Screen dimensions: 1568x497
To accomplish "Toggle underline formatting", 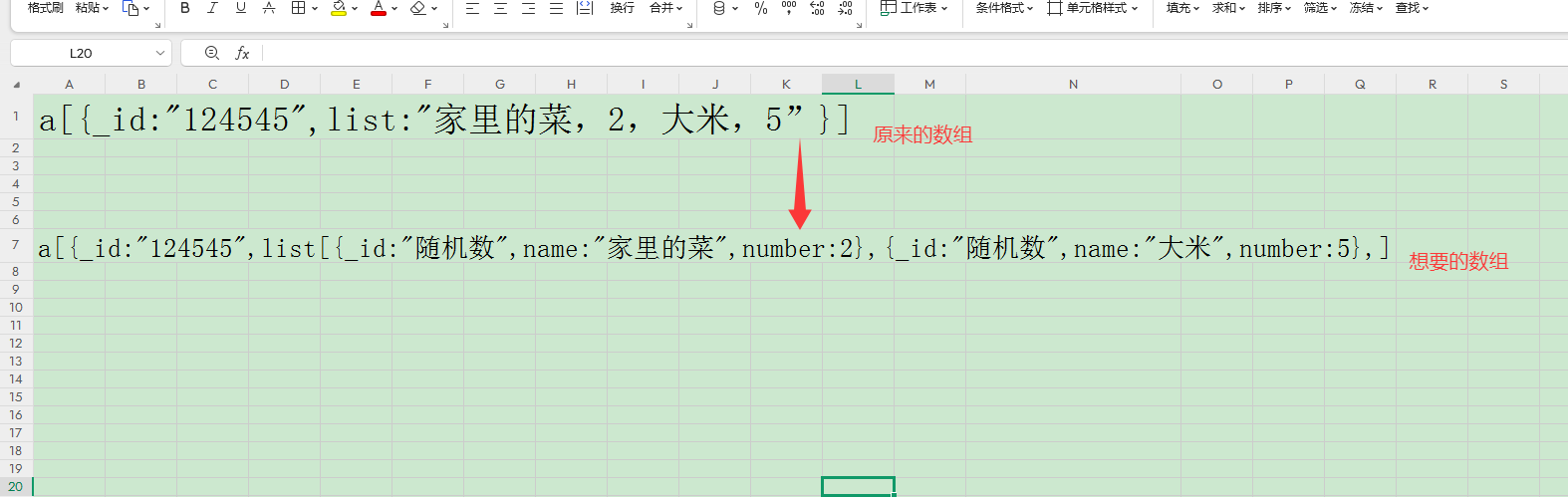I will (x=240, y=8).
